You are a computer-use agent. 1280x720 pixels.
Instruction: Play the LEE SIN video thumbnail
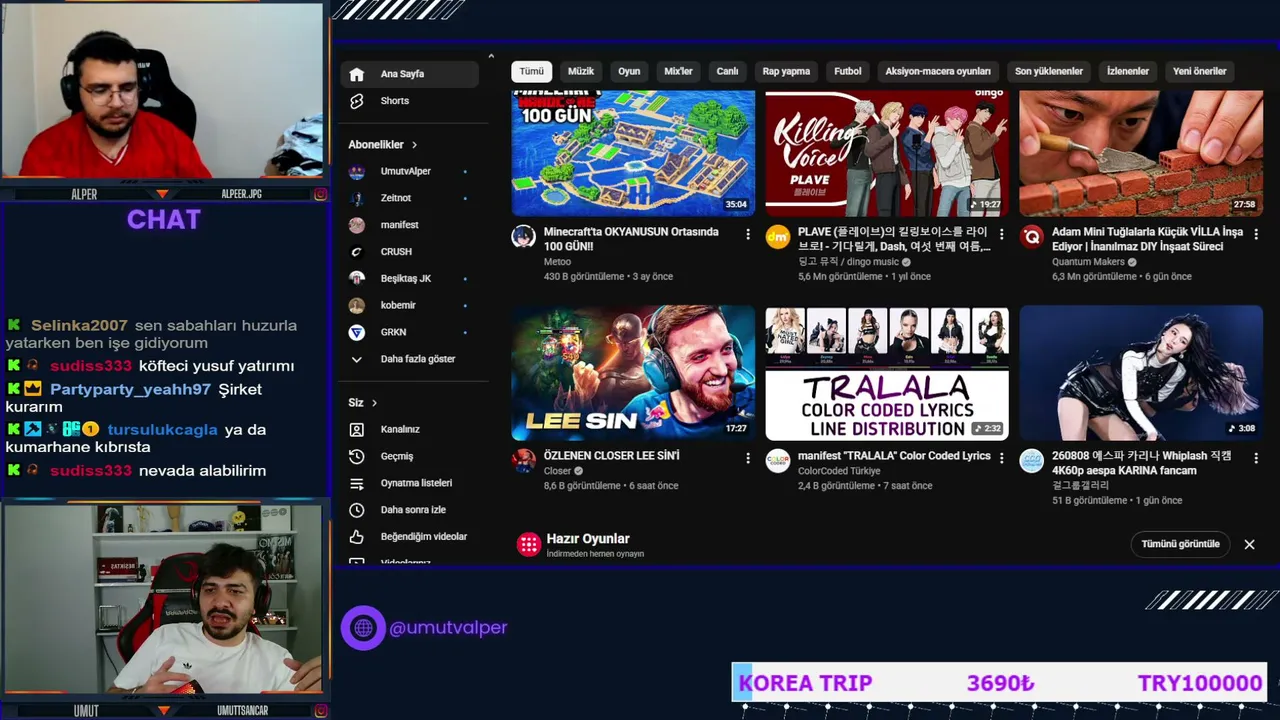pos(633,373)
